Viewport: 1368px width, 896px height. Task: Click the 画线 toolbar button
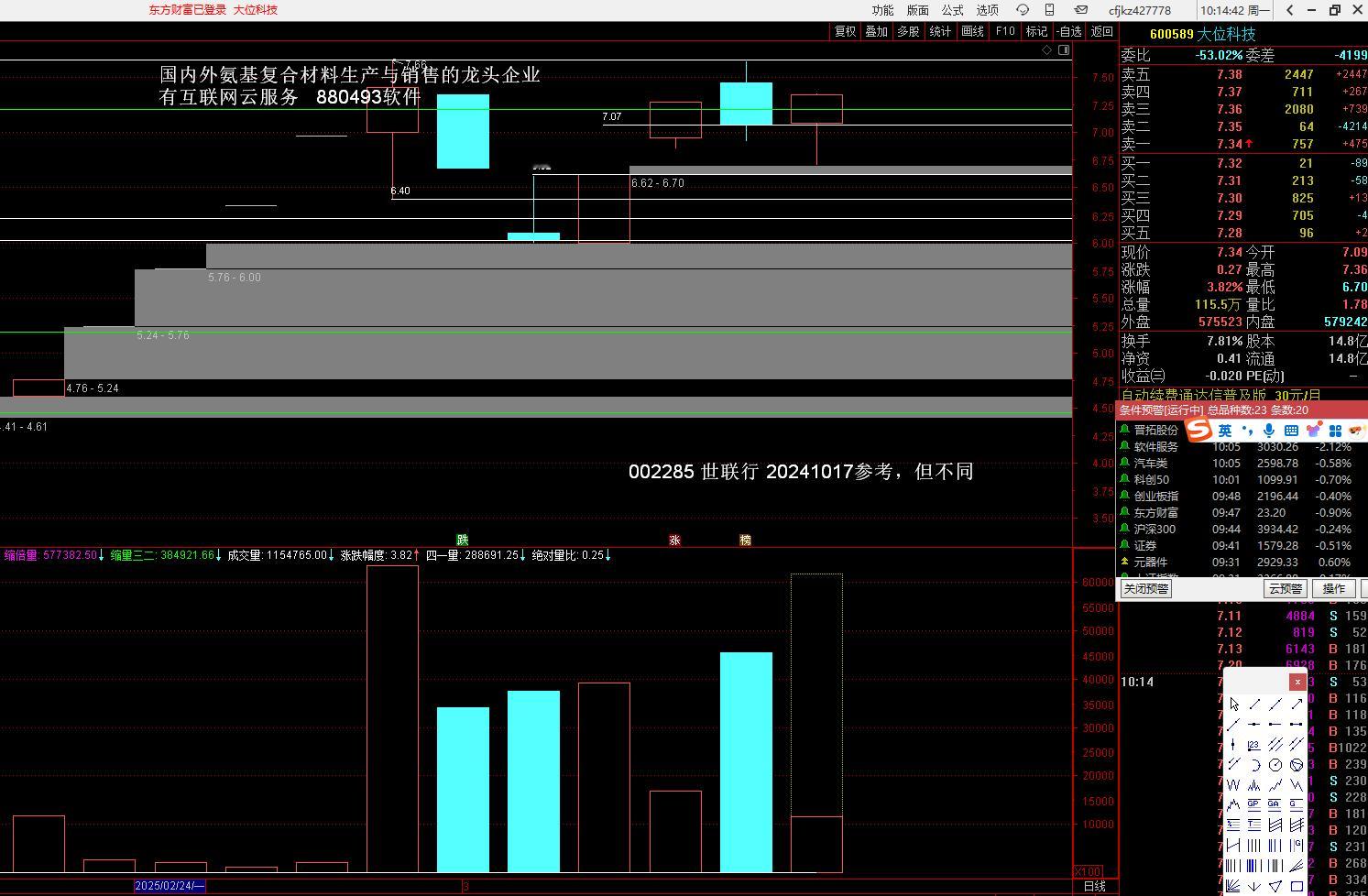pyautogui.click(x=973, y=31)
